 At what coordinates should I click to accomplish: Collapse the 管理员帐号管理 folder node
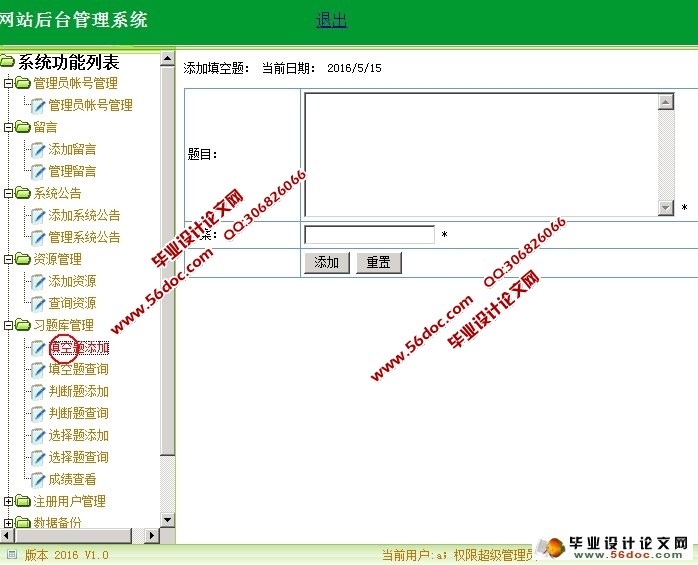tap(8, 83)
